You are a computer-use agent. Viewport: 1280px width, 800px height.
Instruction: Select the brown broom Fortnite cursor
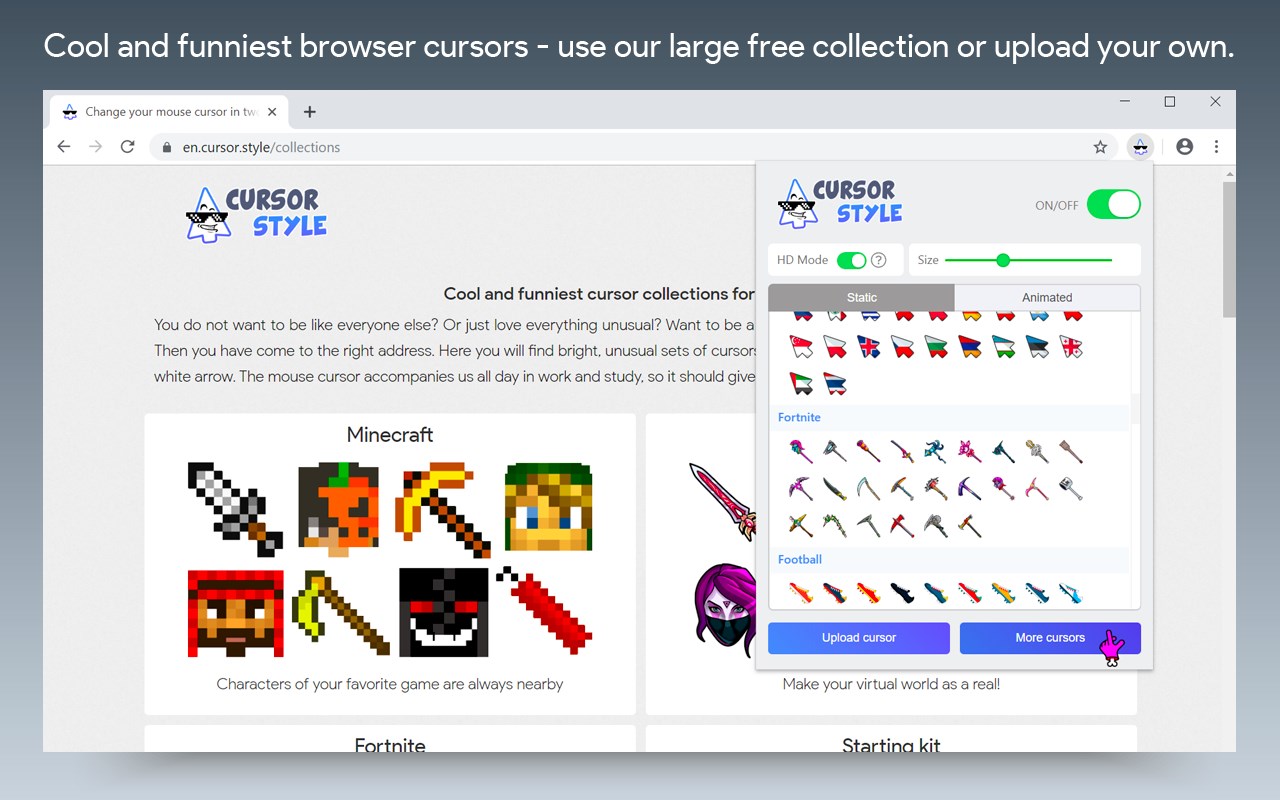click(1071, 451)
